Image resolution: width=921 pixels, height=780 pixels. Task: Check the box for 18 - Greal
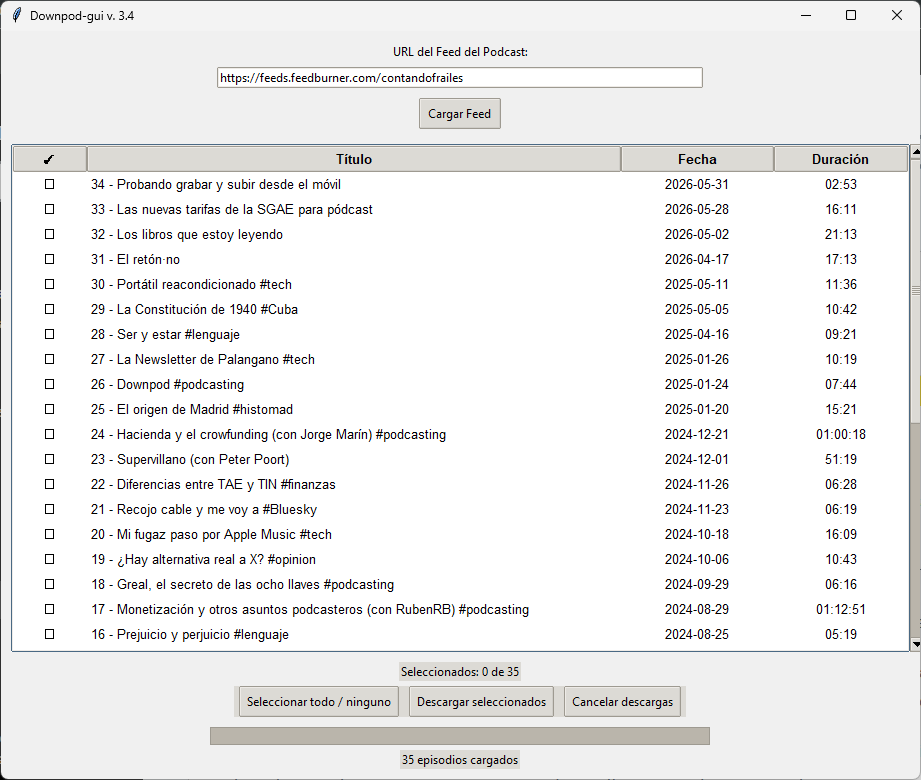tap(49, 584)
